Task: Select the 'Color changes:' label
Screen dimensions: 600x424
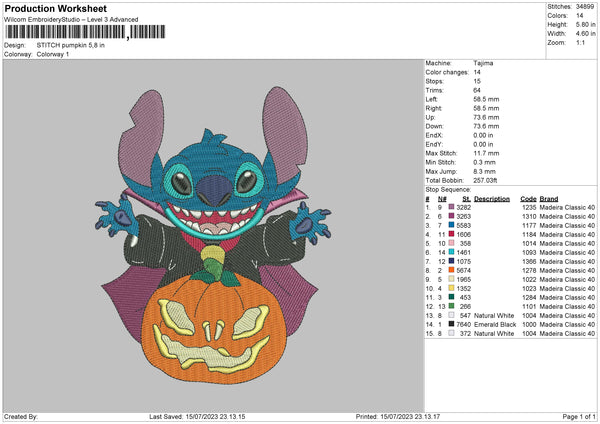Action: click(x=447, y=72)
